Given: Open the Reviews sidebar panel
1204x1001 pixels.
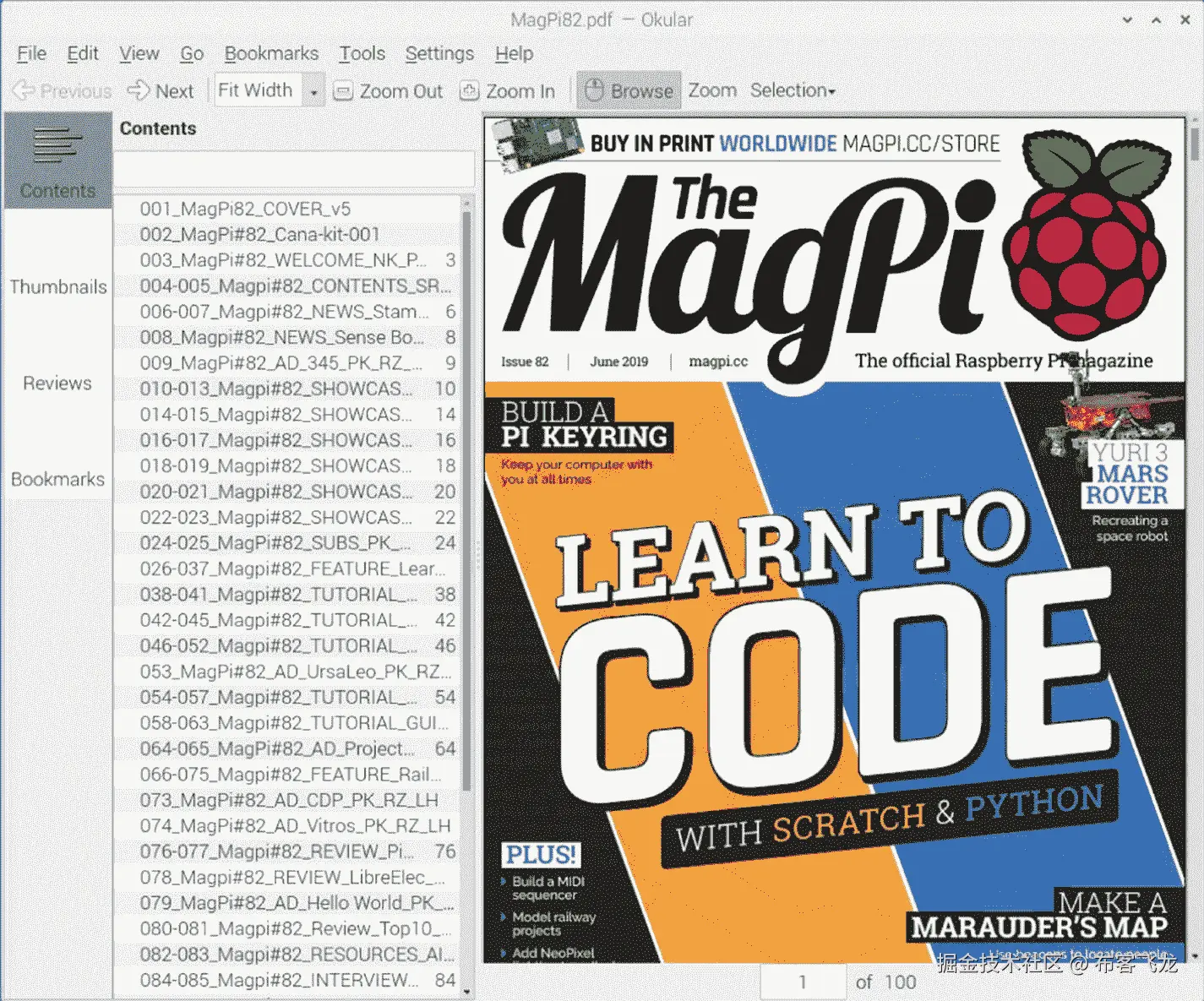Looking at the screenshot, I should tap(57, 383).
